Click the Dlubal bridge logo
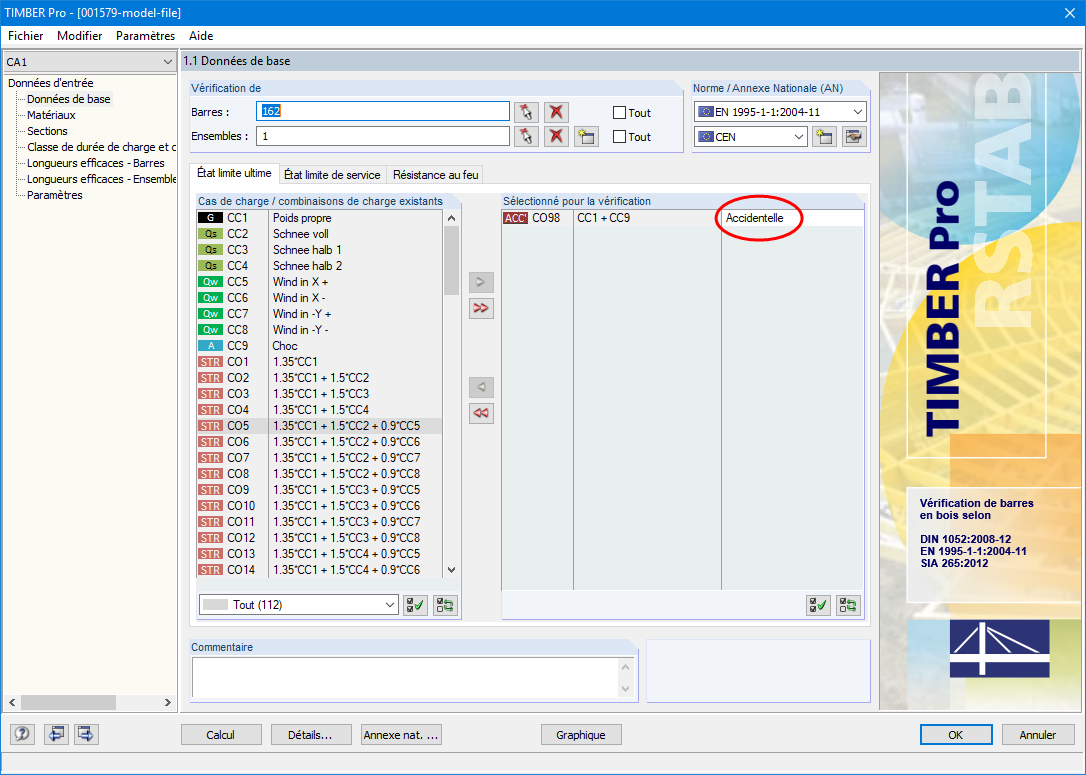Screen dimensions: 1086x775 (999, 648)
